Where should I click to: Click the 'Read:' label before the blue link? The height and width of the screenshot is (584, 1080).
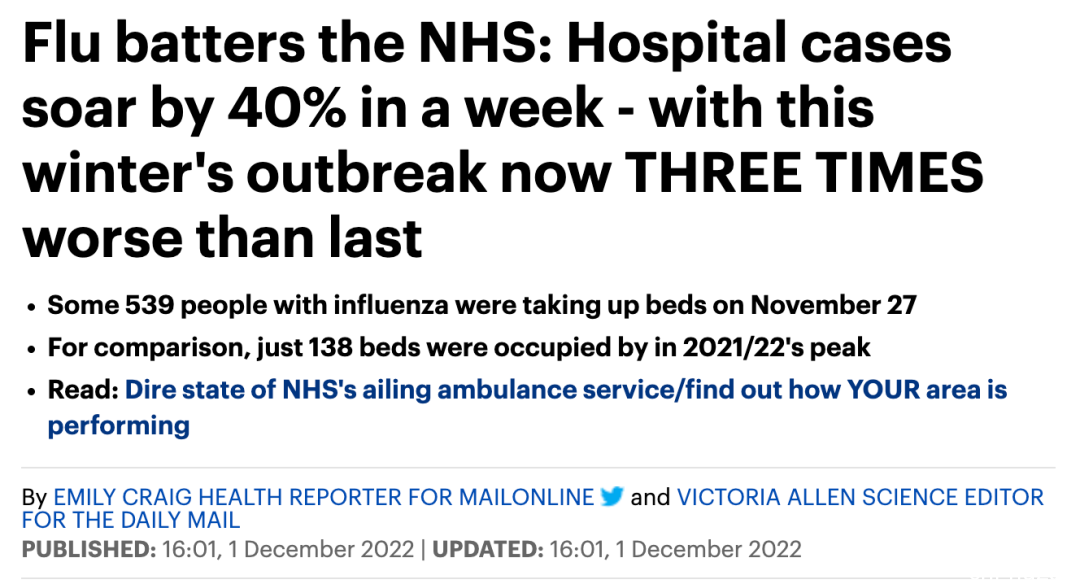click(83, 390)
